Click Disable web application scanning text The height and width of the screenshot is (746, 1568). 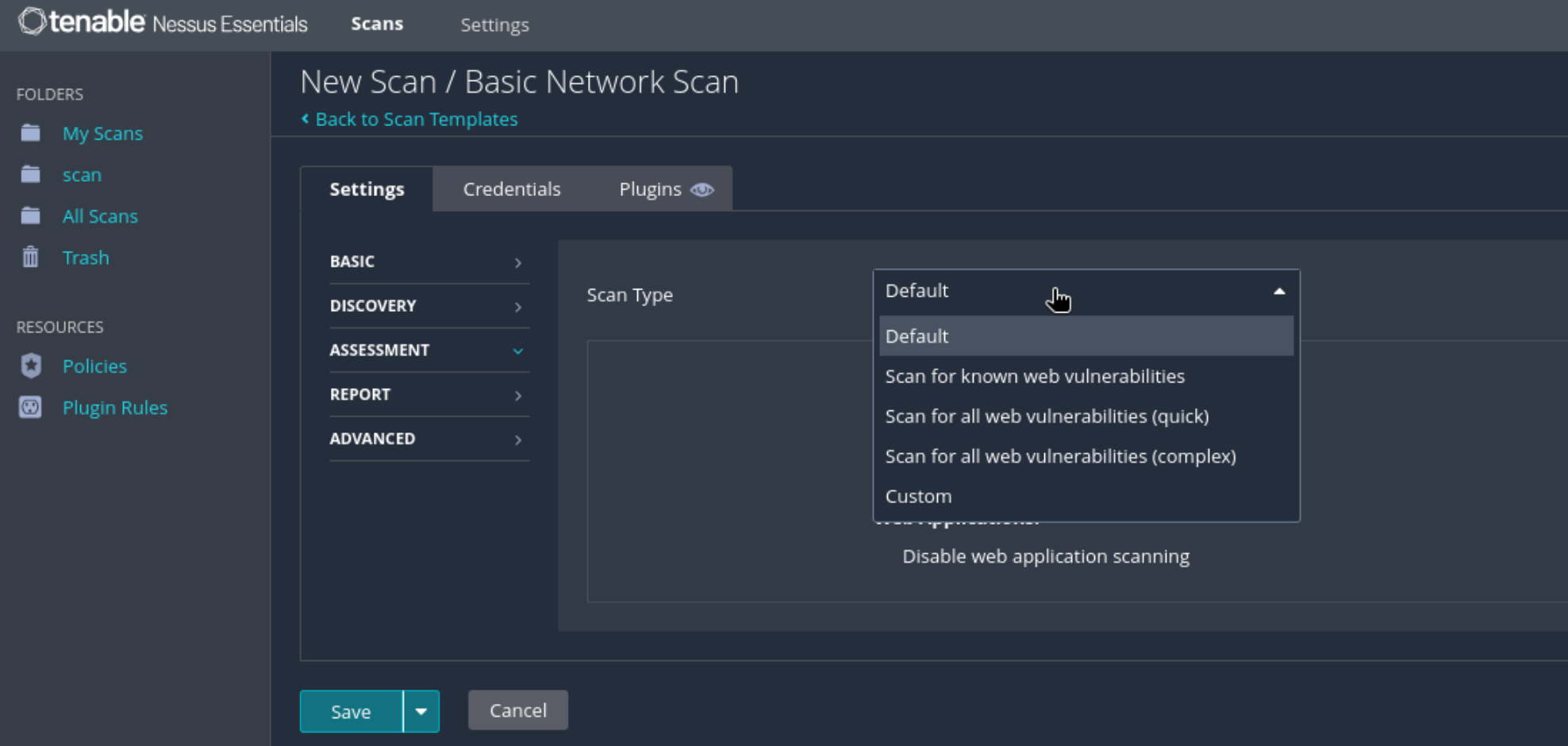point(1046,556)
